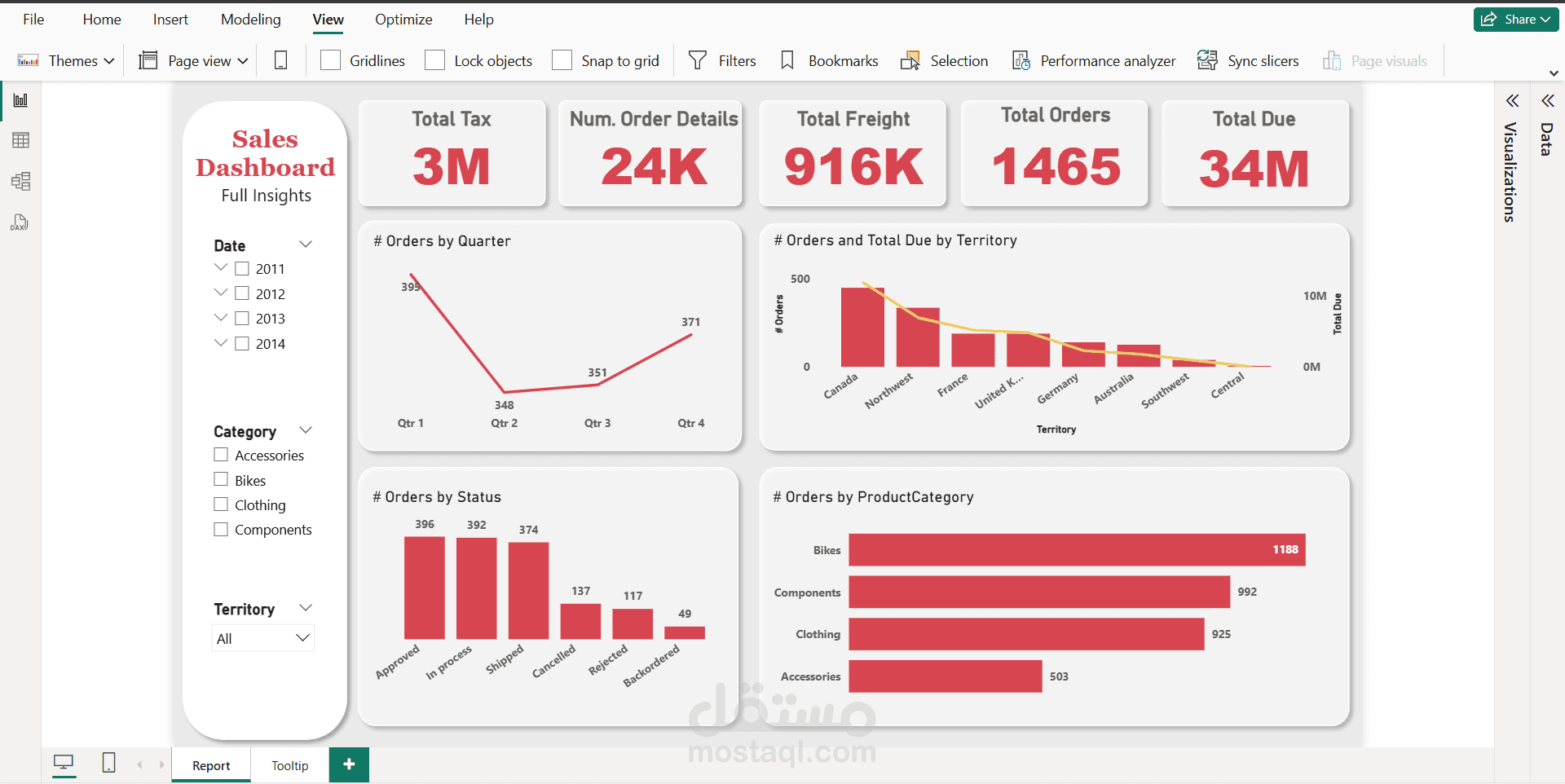The width and height of the screenshot is (1565, 784).
Task: Open the Themes gallery icon
Action: (29, 61)
